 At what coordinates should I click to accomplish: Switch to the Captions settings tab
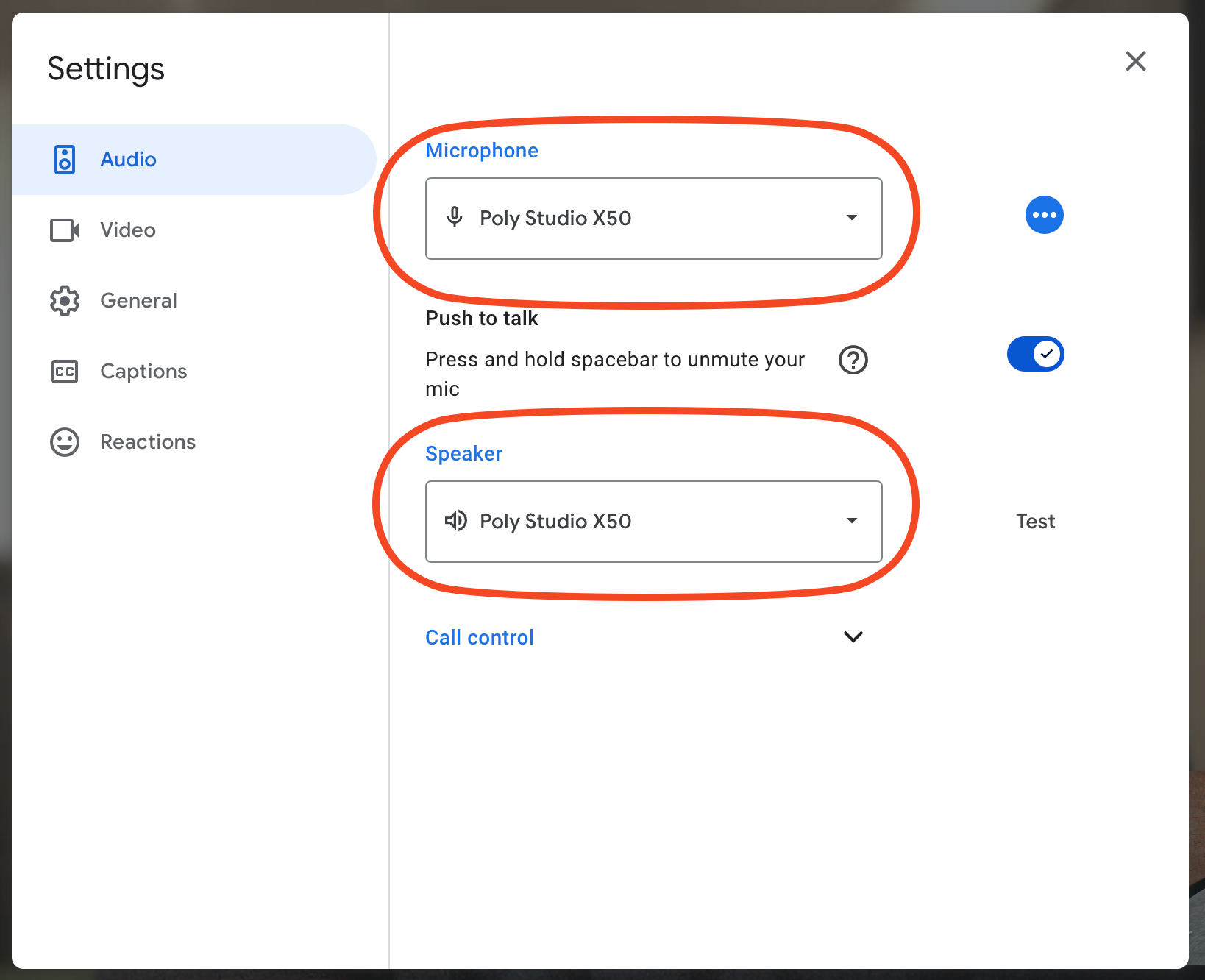pyautogui.click(x=143, y=372)
